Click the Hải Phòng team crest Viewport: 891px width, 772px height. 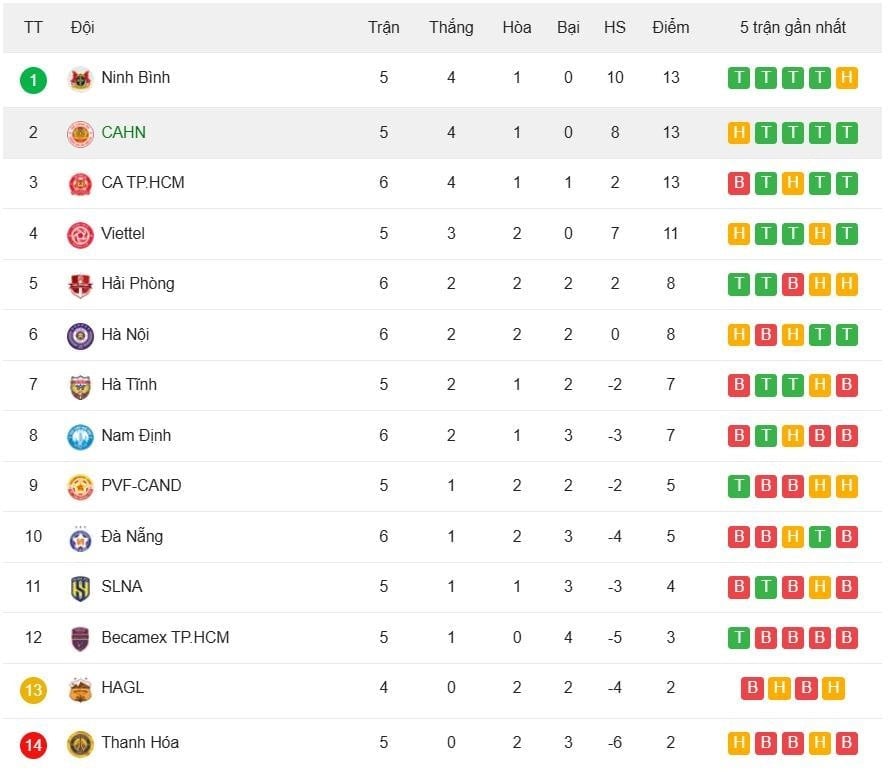(80, 285)
